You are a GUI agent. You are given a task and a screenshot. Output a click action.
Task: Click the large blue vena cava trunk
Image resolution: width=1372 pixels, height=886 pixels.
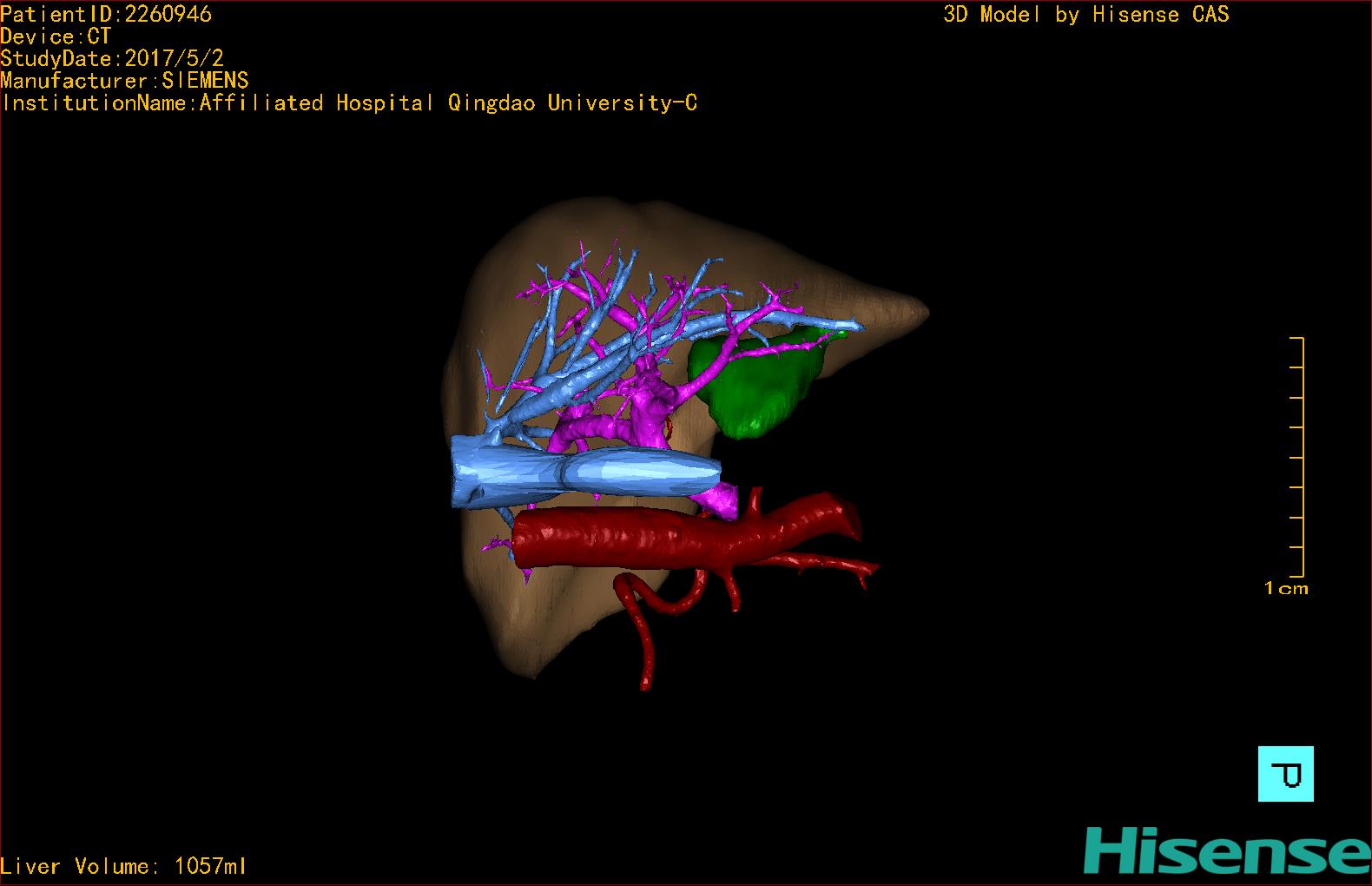coord(586,472)
